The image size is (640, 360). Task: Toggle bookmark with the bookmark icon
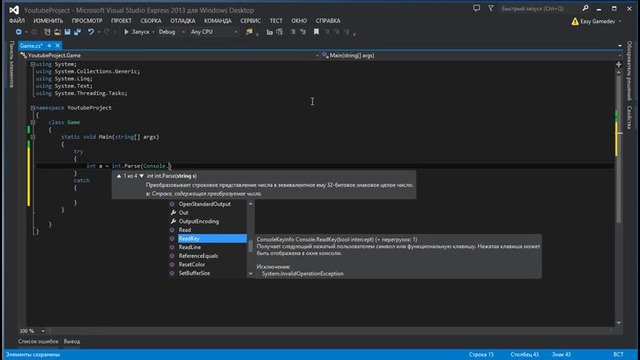coord(316,32)
